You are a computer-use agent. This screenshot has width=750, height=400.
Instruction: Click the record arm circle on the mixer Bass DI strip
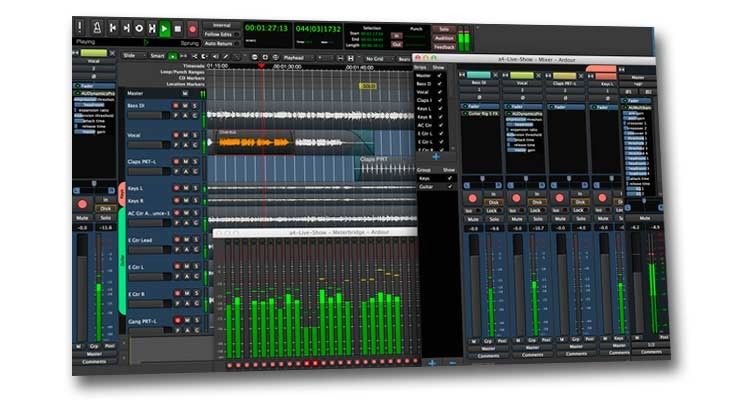pos(473,198)
